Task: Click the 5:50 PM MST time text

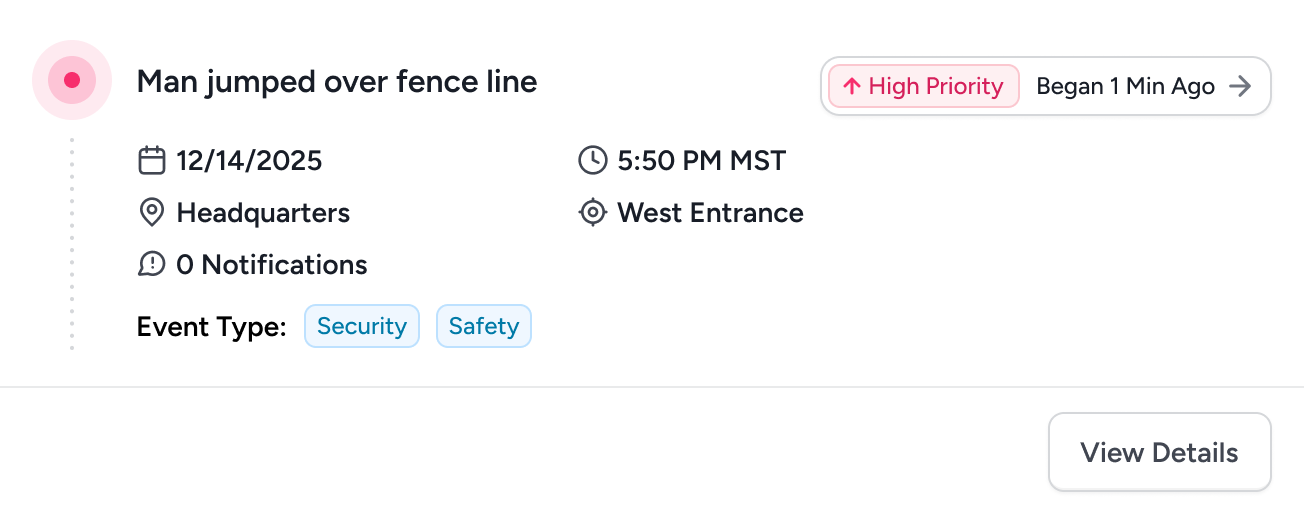Action: pyautogui.click(x=702, y=160)
